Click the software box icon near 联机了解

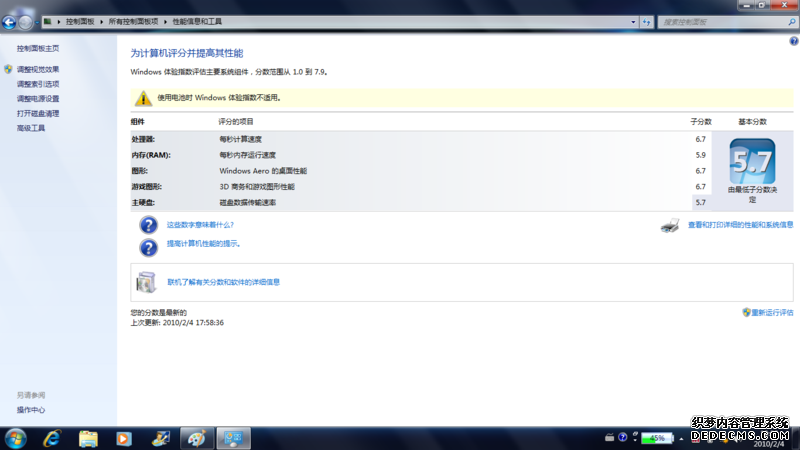coord(146,282)
